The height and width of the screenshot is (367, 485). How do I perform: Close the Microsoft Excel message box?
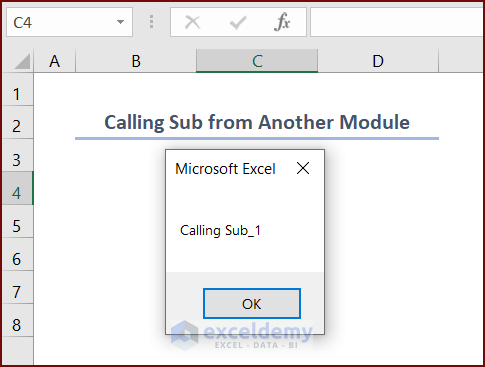point(303,168)
